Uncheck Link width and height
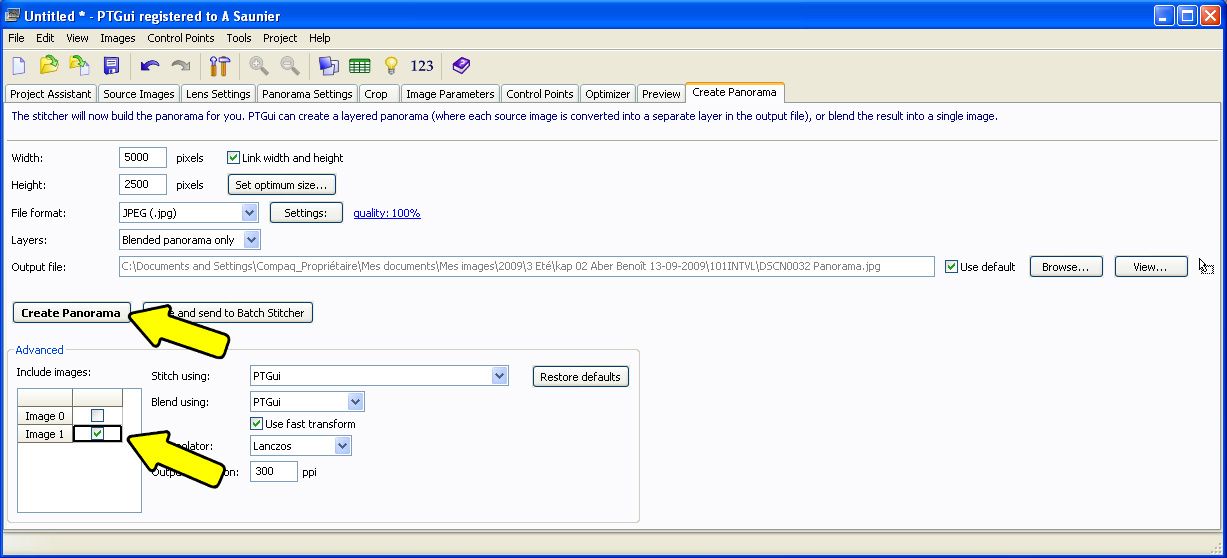Image resolution: width=1227 pixels, height=558 pixels. [x=234, y=158]
